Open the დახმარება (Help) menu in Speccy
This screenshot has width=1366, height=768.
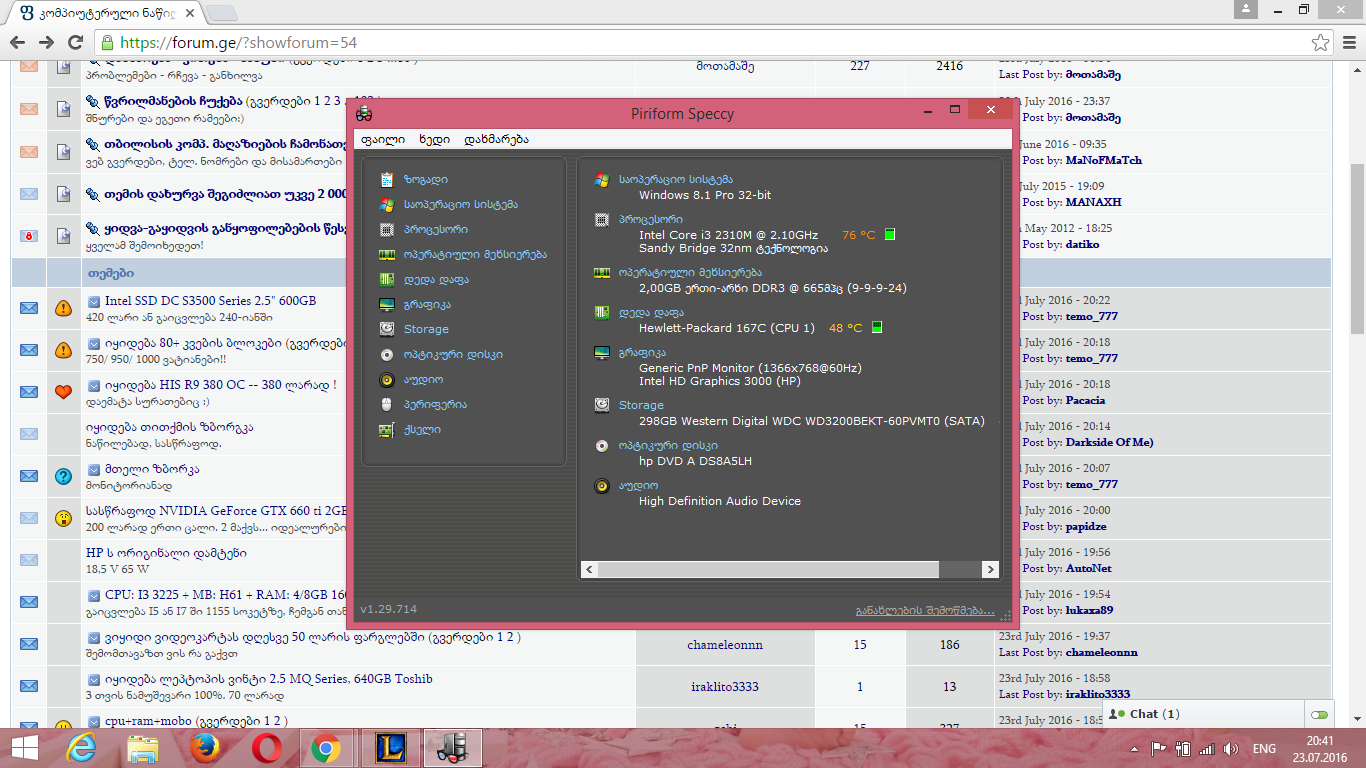point(496,139)
